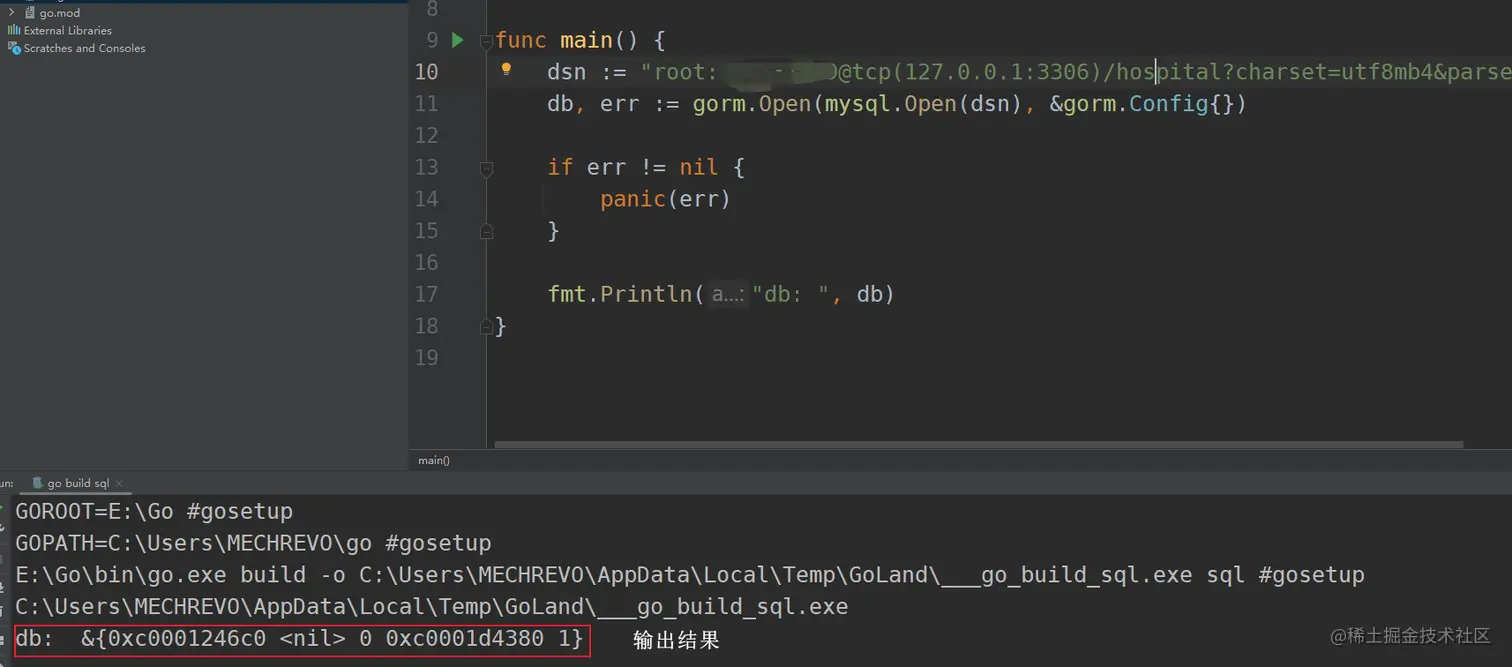Close the 'go build sql' run tab

(119, 484)
